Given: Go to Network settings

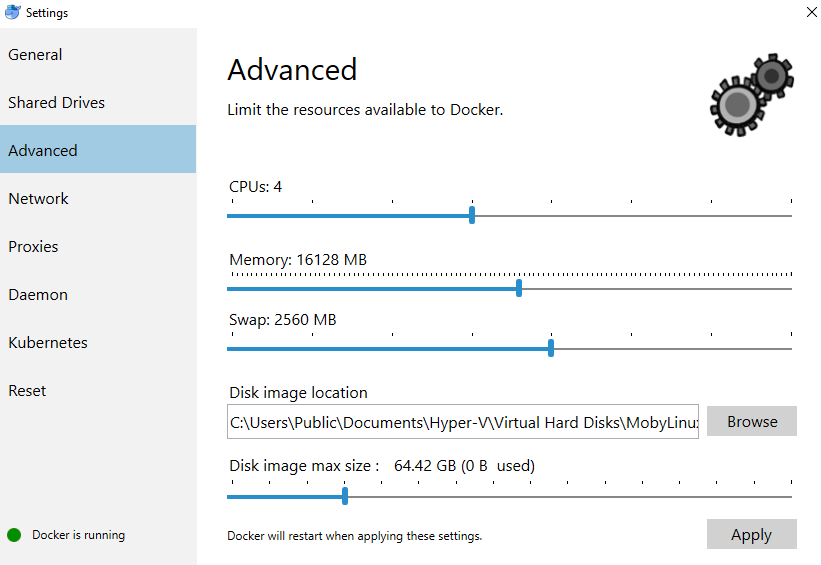Looking at the screenshot, I should click(39, 199).
